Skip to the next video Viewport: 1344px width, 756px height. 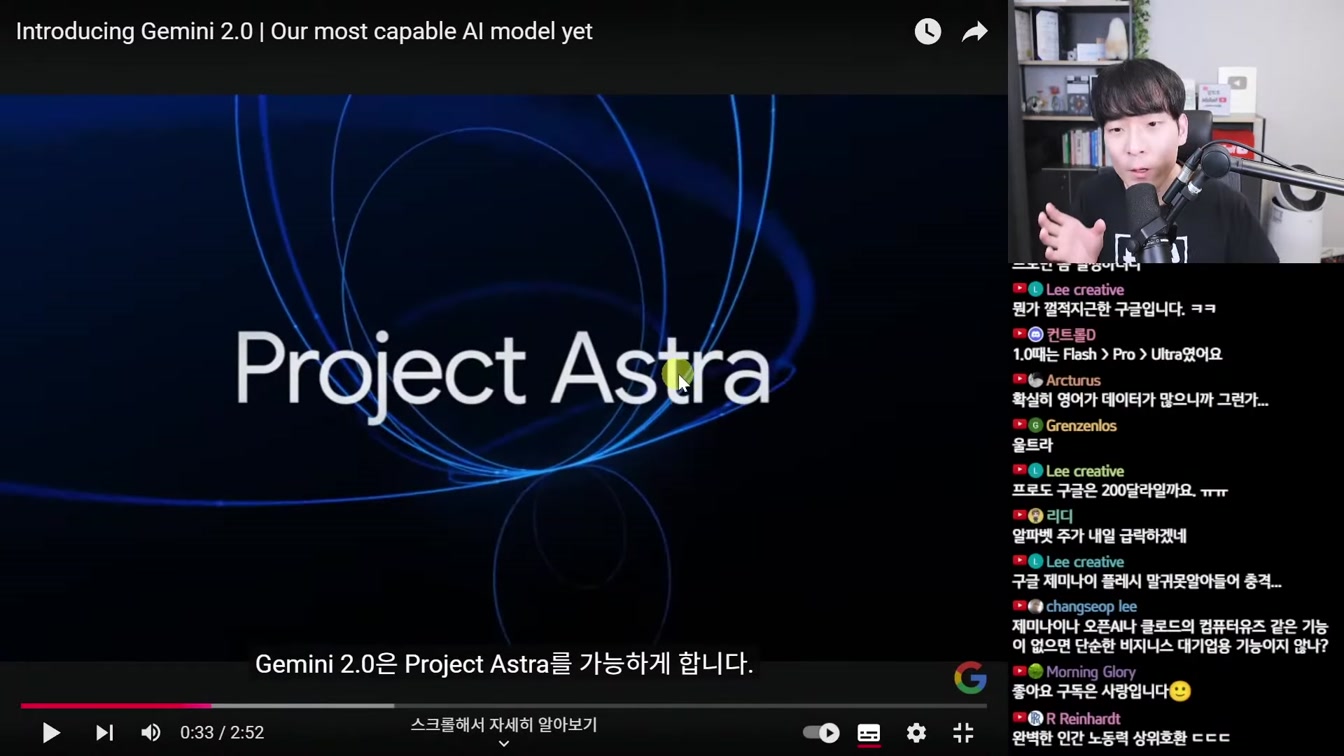[104, 733]
